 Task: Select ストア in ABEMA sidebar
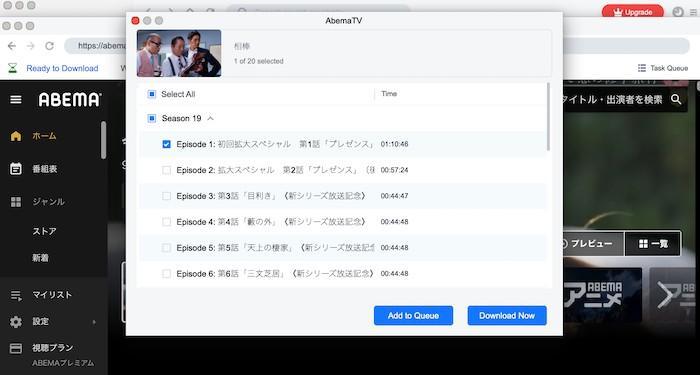(44, 231)
